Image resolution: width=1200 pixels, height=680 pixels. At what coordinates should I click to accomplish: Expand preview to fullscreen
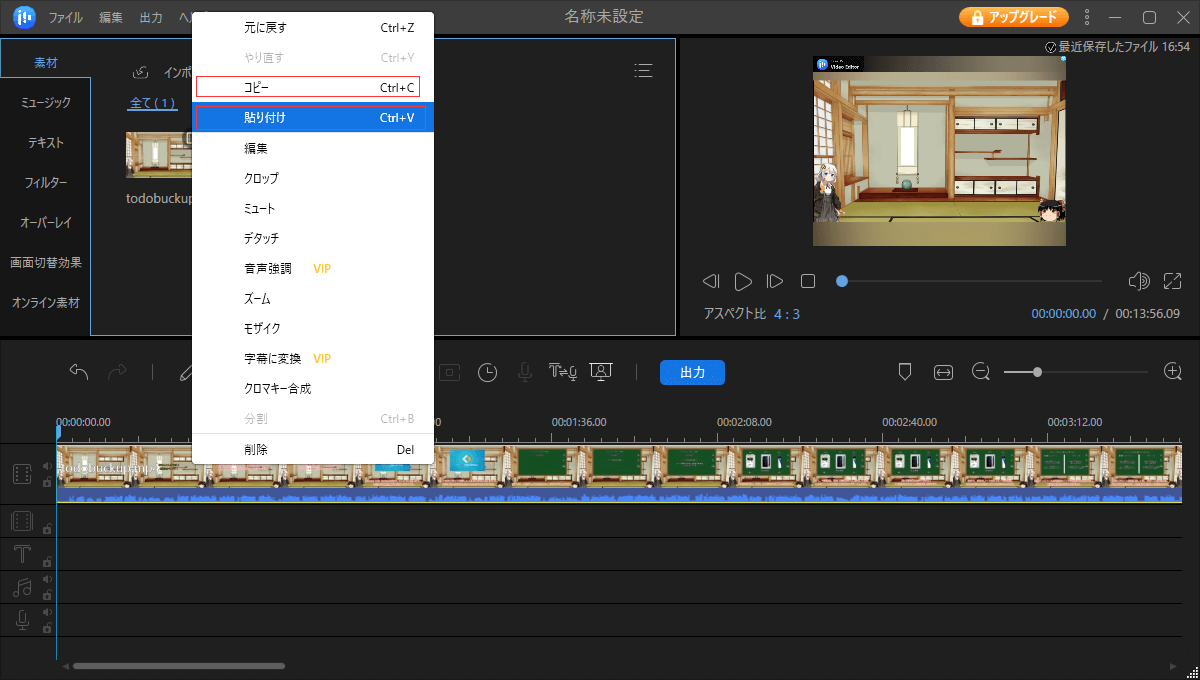pos(1173,281)
